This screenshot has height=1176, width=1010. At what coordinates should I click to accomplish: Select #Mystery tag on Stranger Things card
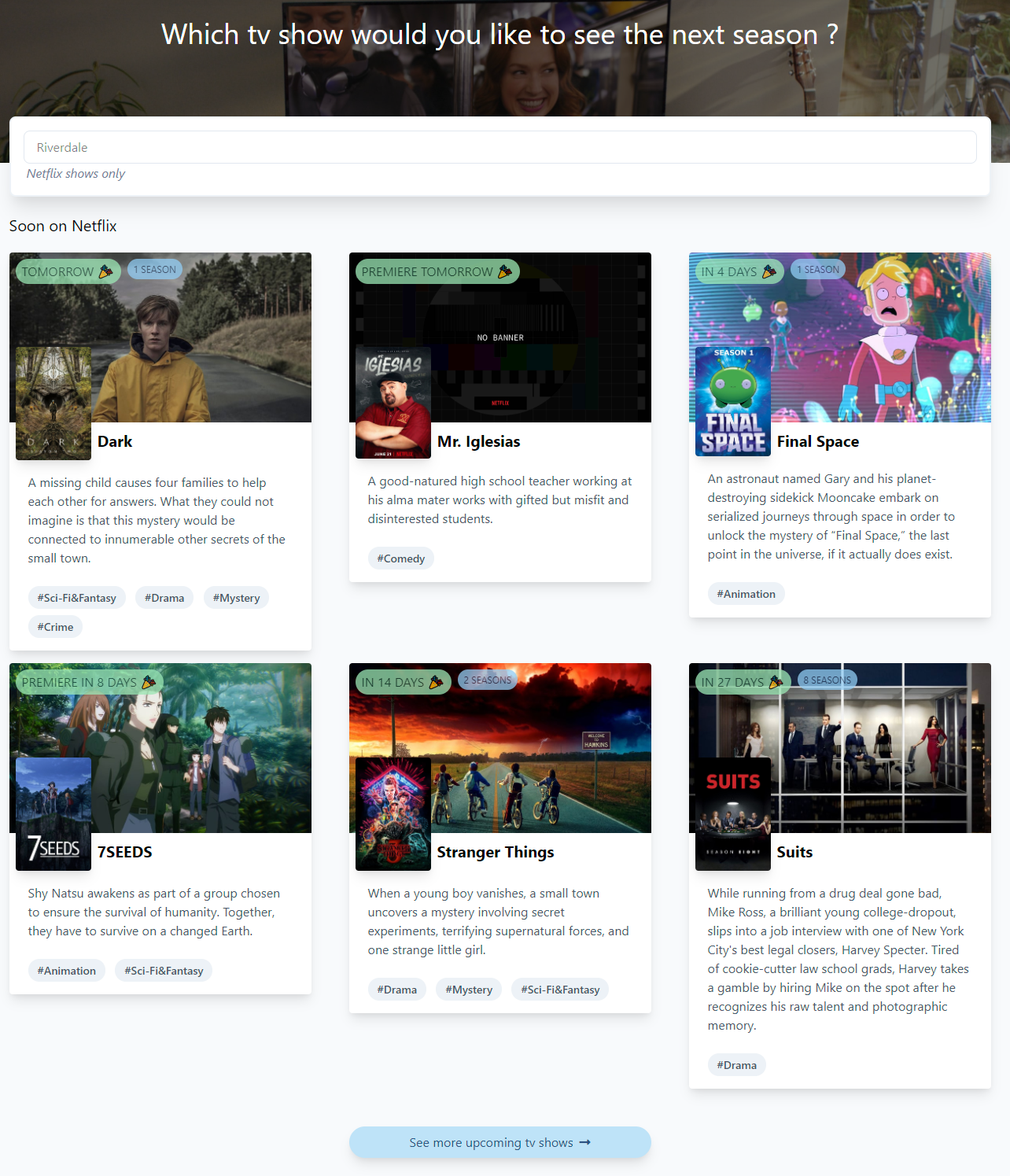pyautogui.click(x=469, y=990)
